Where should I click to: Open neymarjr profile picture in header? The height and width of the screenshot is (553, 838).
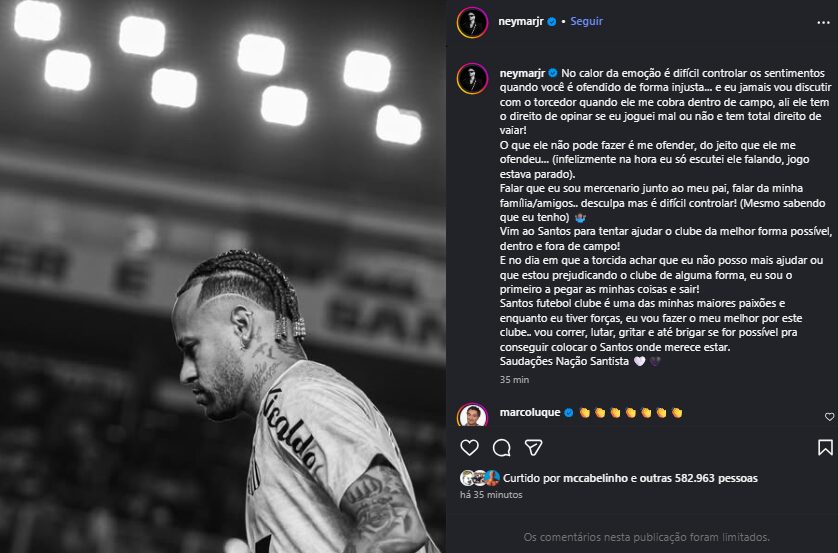click(x=472, y=22)
